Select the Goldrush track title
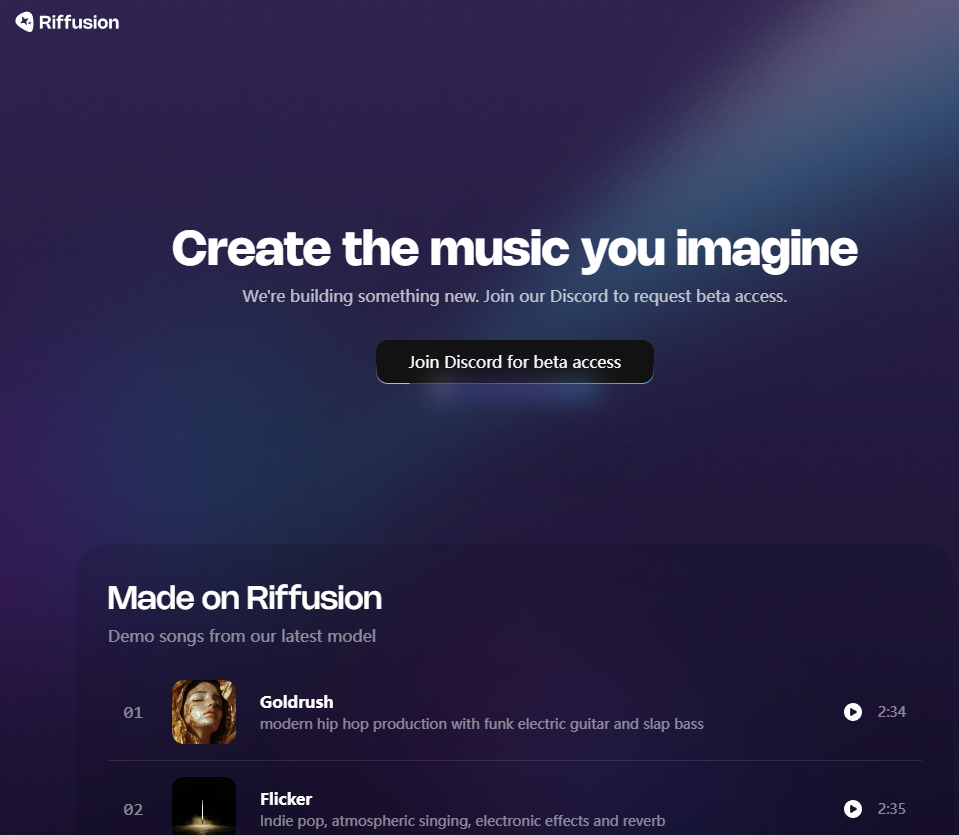The image size is (959, 835). (297, 702)
